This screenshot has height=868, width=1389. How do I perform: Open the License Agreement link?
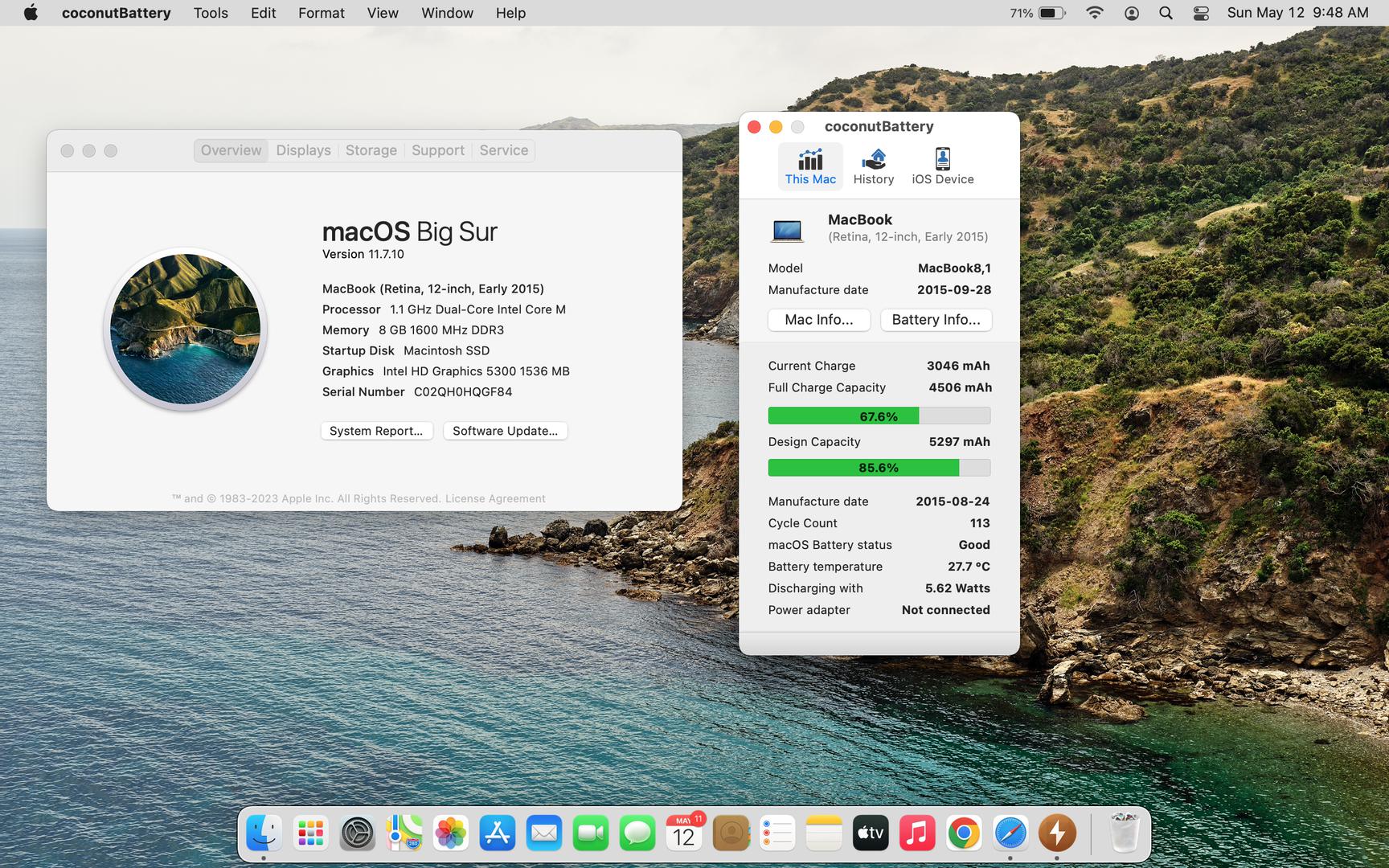click(x=495, y=498)
